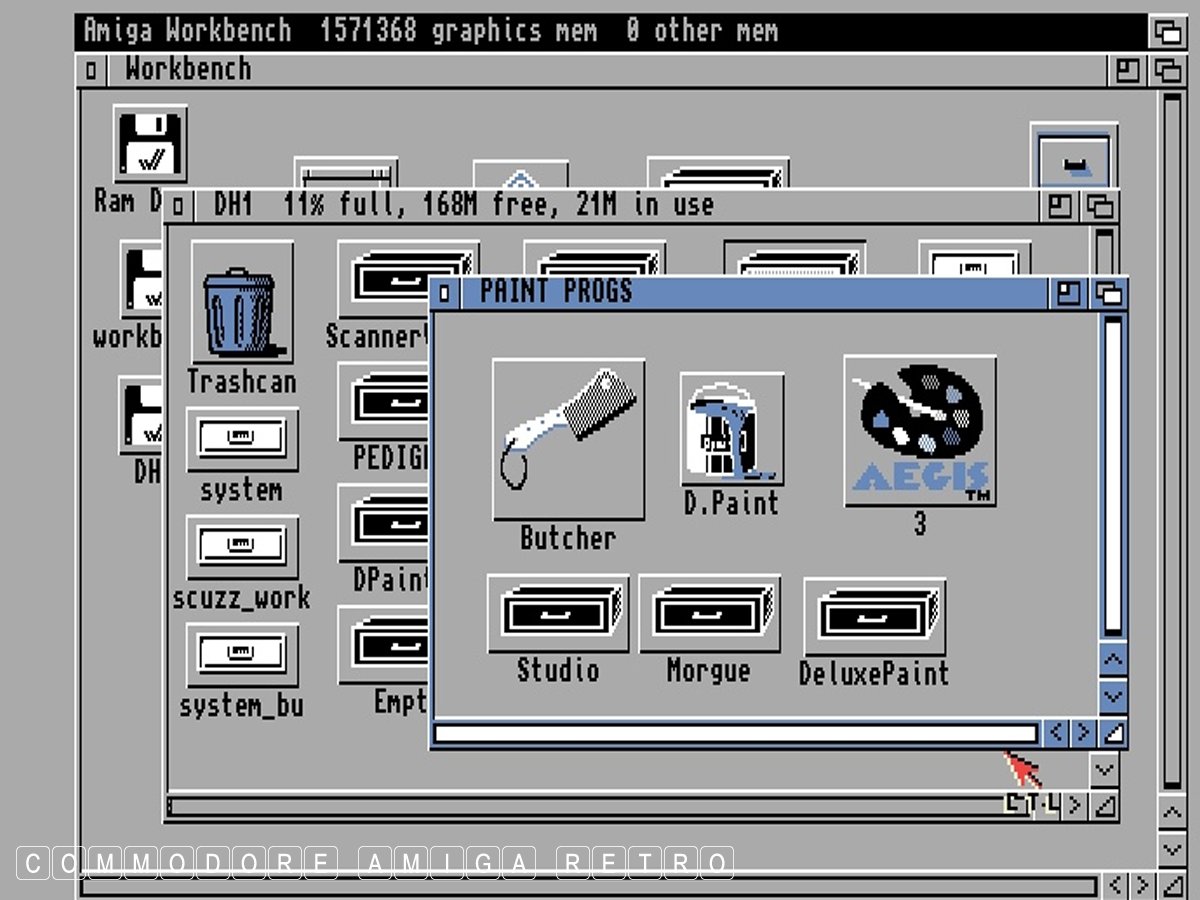The height and width of the screenshot is (900, 1200).
Task: Open the Butcher cleaver icon
Action: [568, 439]
